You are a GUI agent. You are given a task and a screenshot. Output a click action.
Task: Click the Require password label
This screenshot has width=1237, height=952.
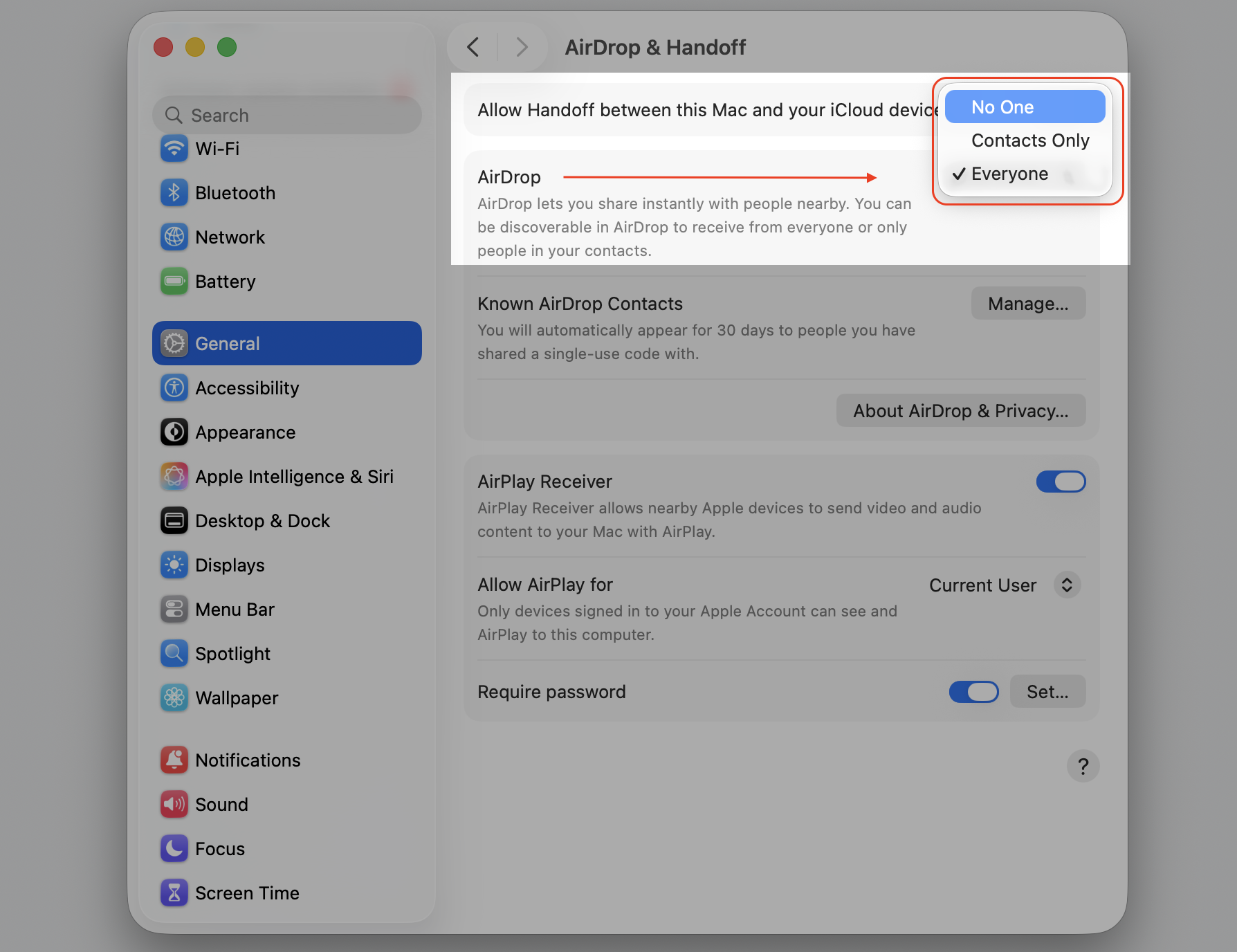[x=551, y=692]
